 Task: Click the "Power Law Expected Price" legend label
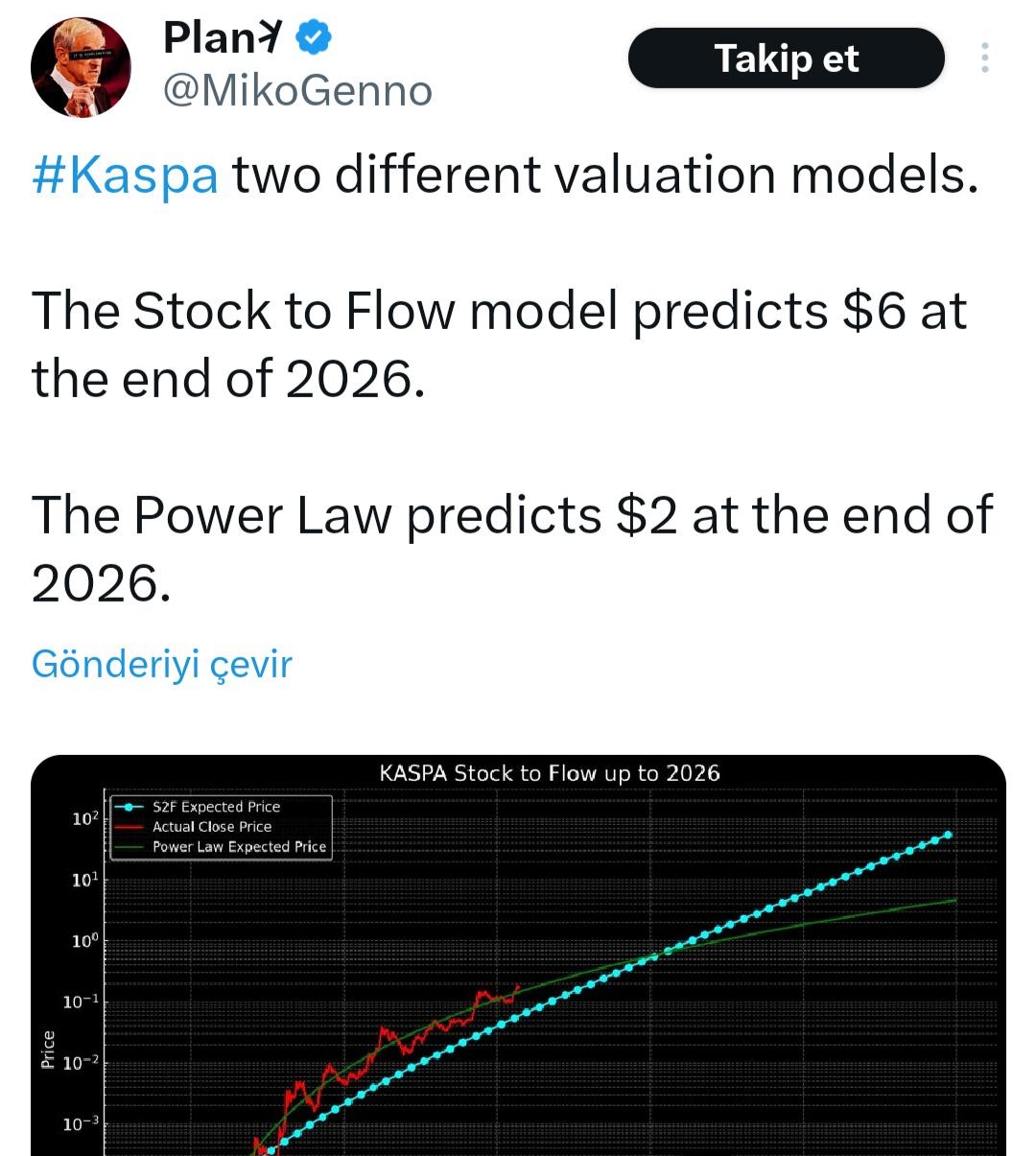(239, 846)
